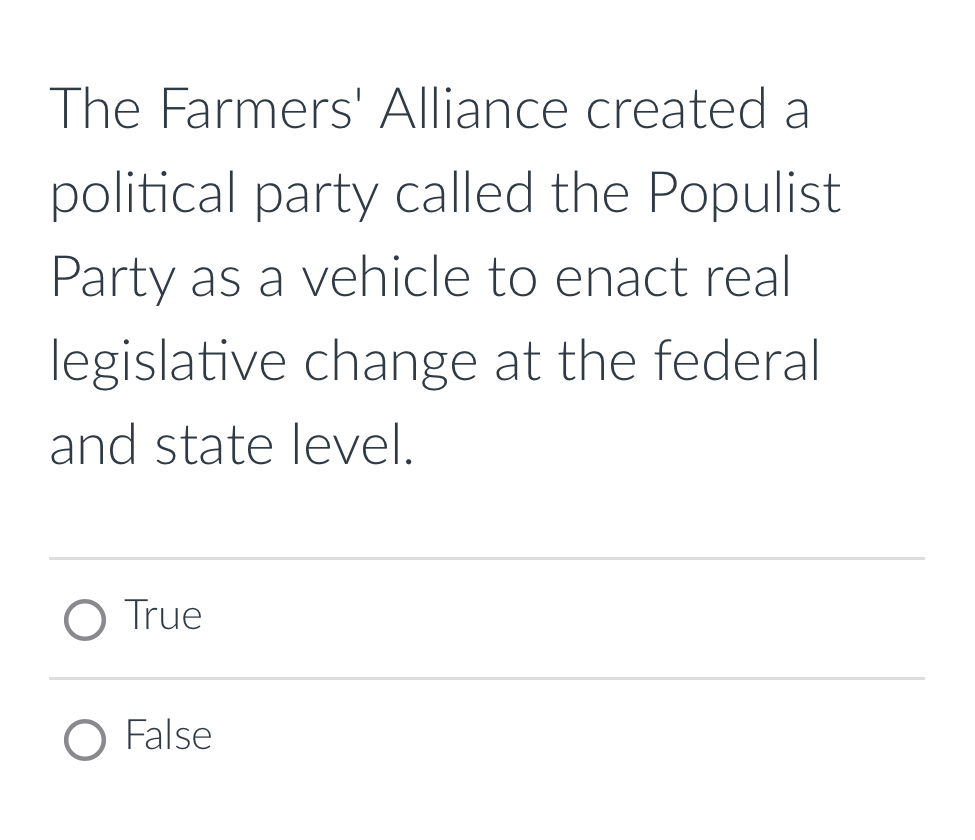Click the word enact in the question
Viewport: 975px width, 840px height.
tap(620, 279)
